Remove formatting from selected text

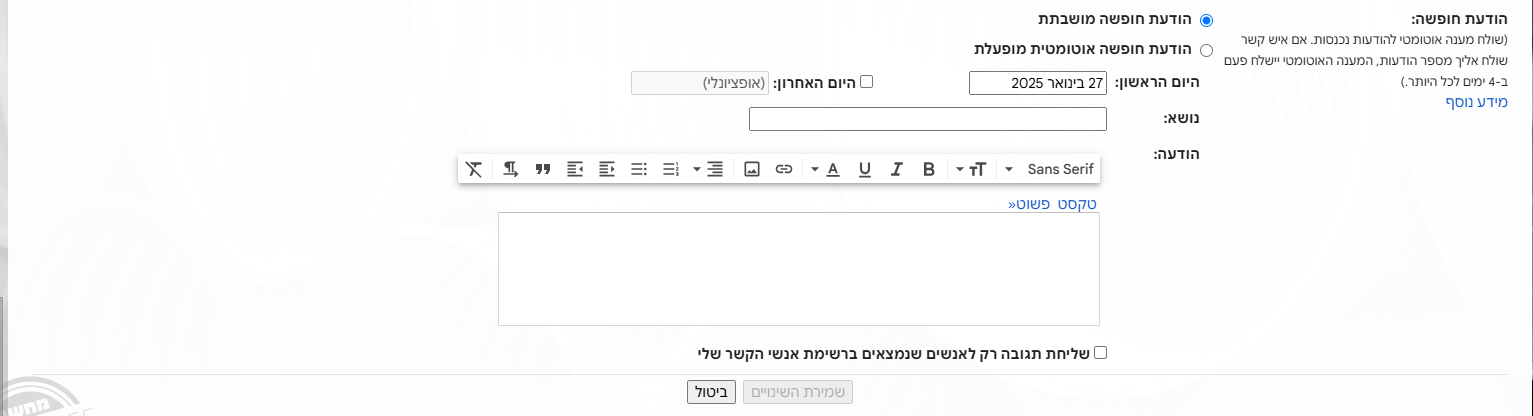click(474, 170)
